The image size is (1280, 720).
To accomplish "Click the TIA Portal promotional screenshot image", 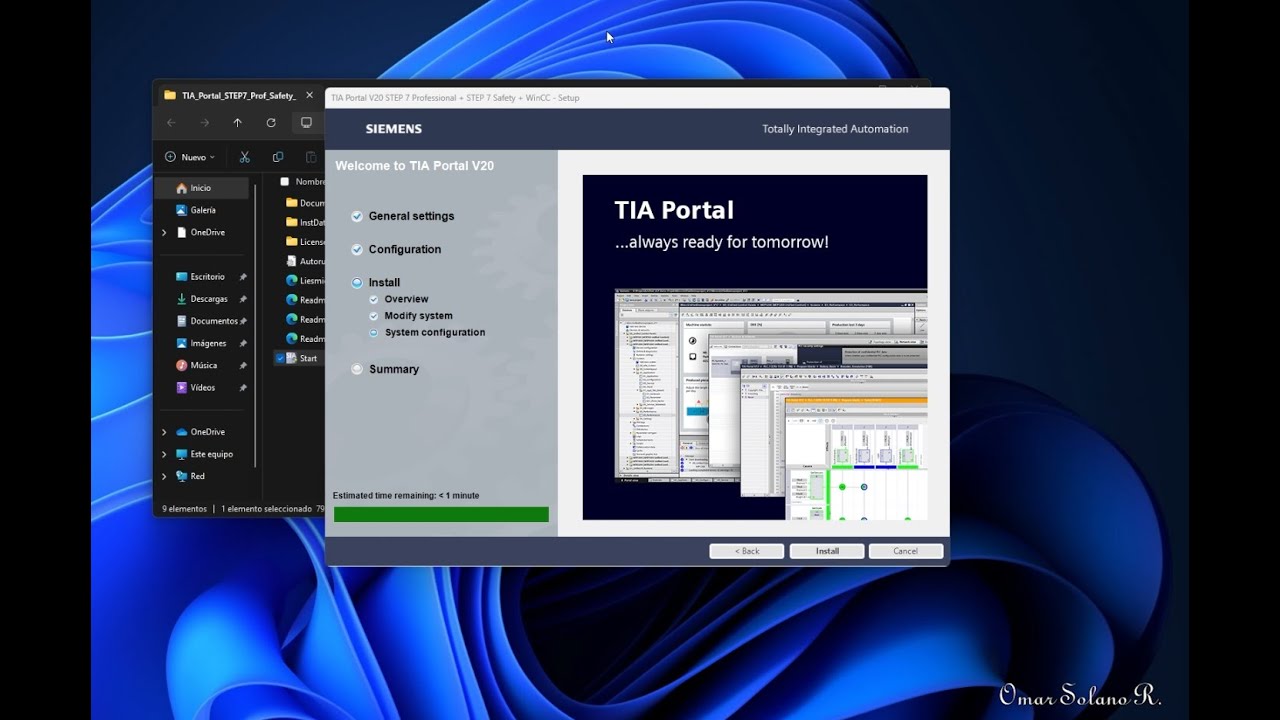I will (755, 347).
